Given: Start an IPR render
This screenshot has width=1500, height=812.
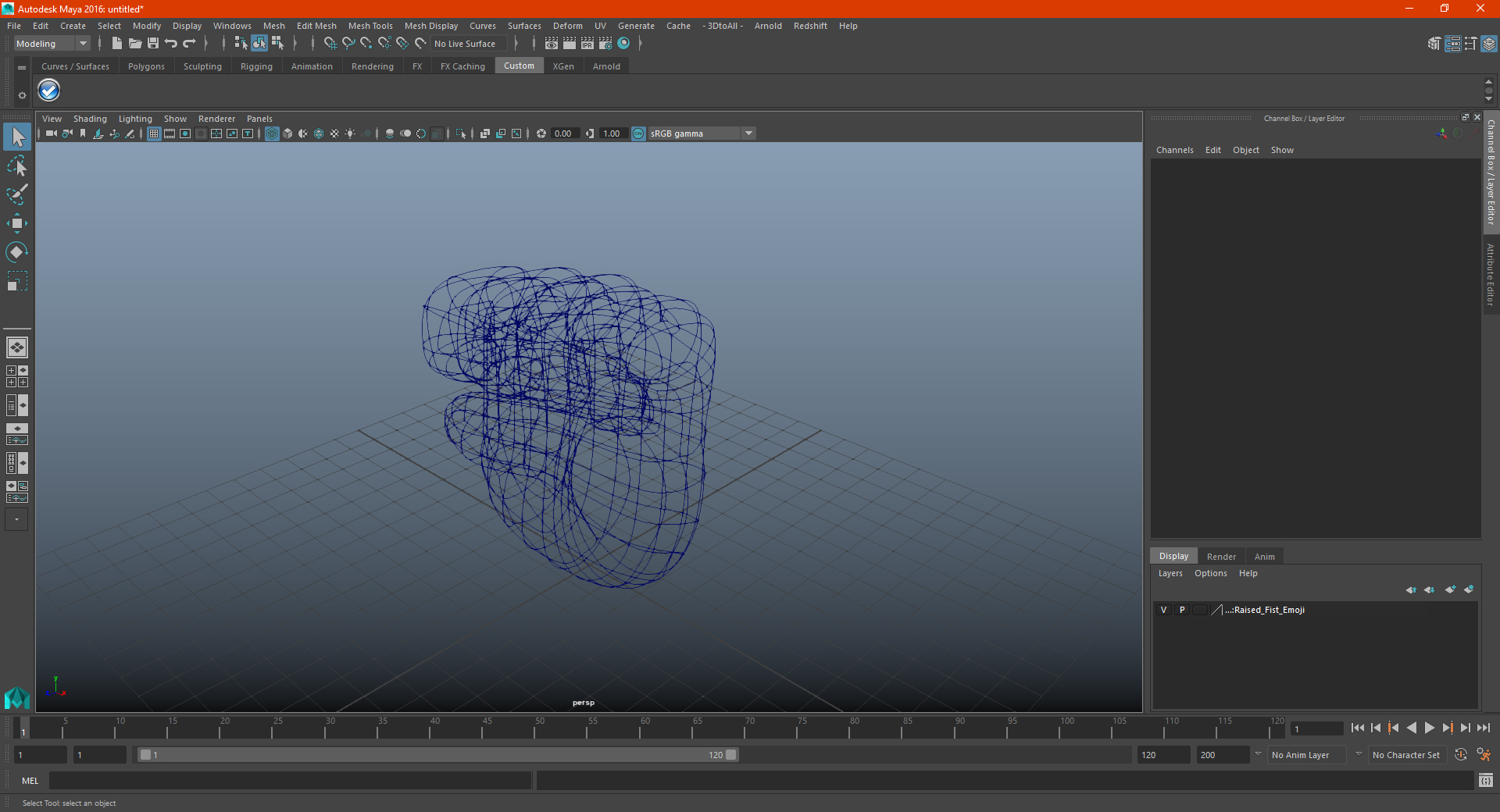Looking at the screenshot, I should 587,44.
